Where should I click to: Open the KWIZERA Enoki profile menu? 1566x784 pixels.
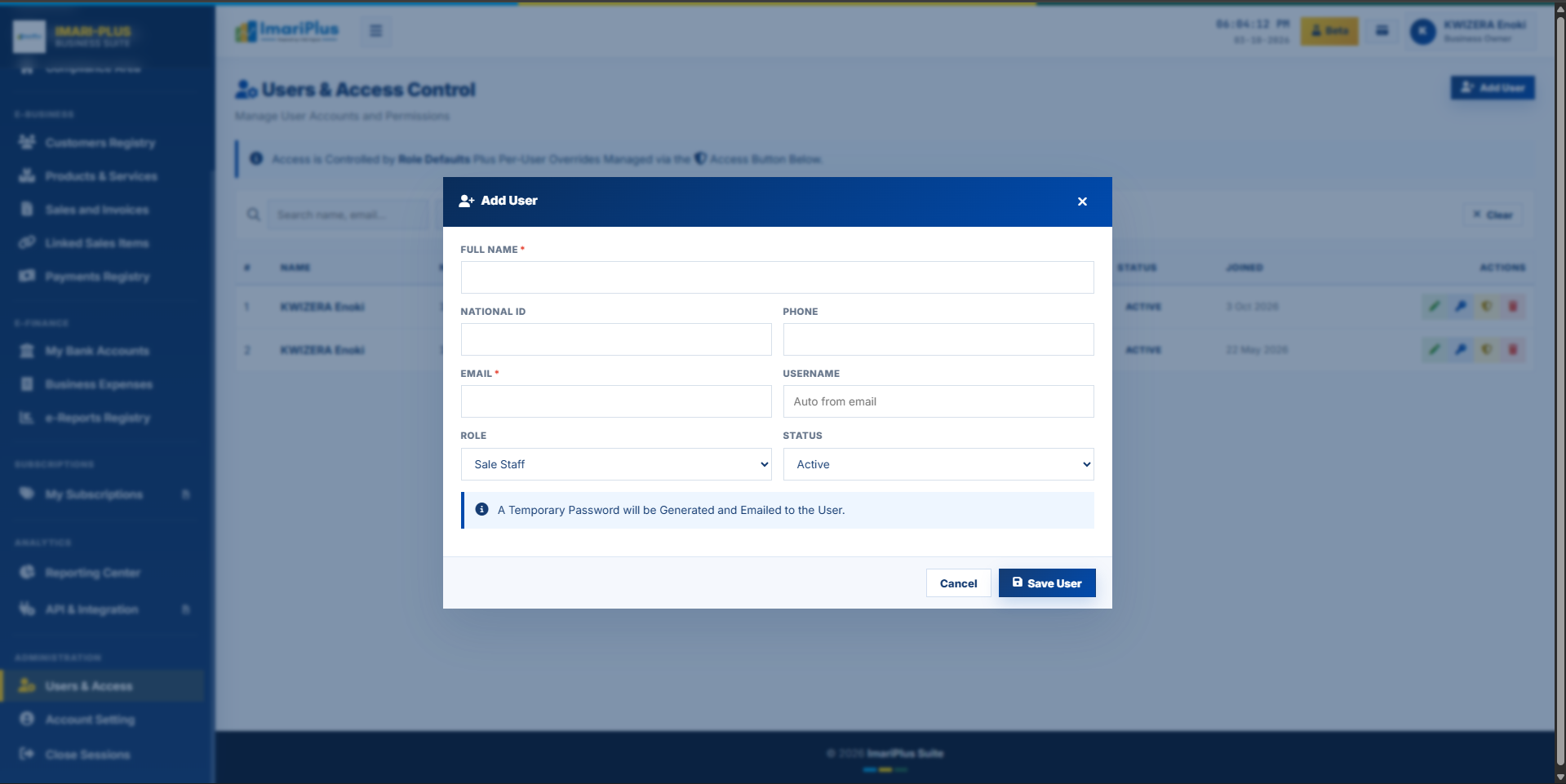pos(1469,31)
